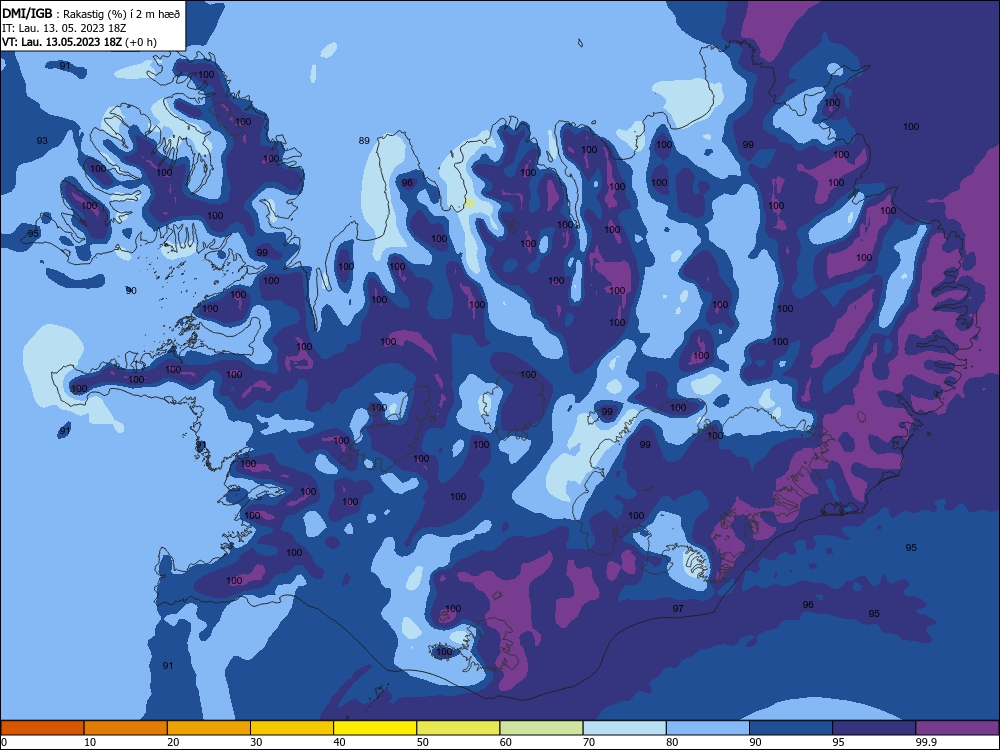The height and width of the screenshot is (750, 1000).
Task: Click the dark orange 0-10 legend swatch
Action: coord(42,728)
